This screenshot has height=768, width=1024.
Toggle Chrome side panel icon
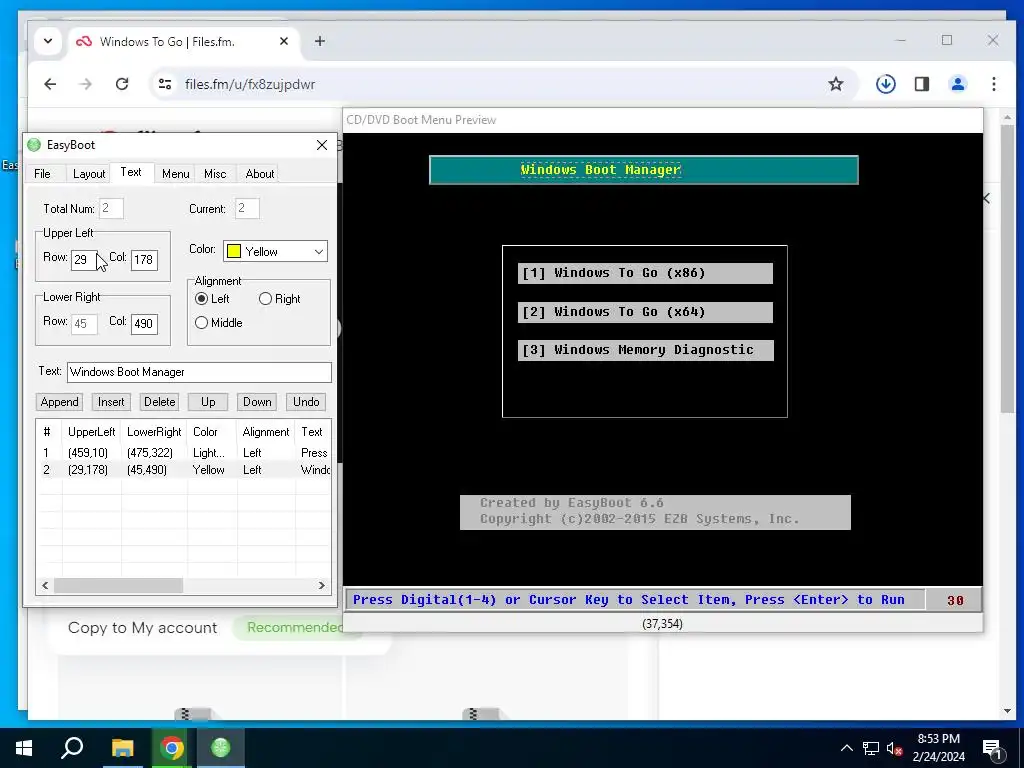tap(921, 84)
